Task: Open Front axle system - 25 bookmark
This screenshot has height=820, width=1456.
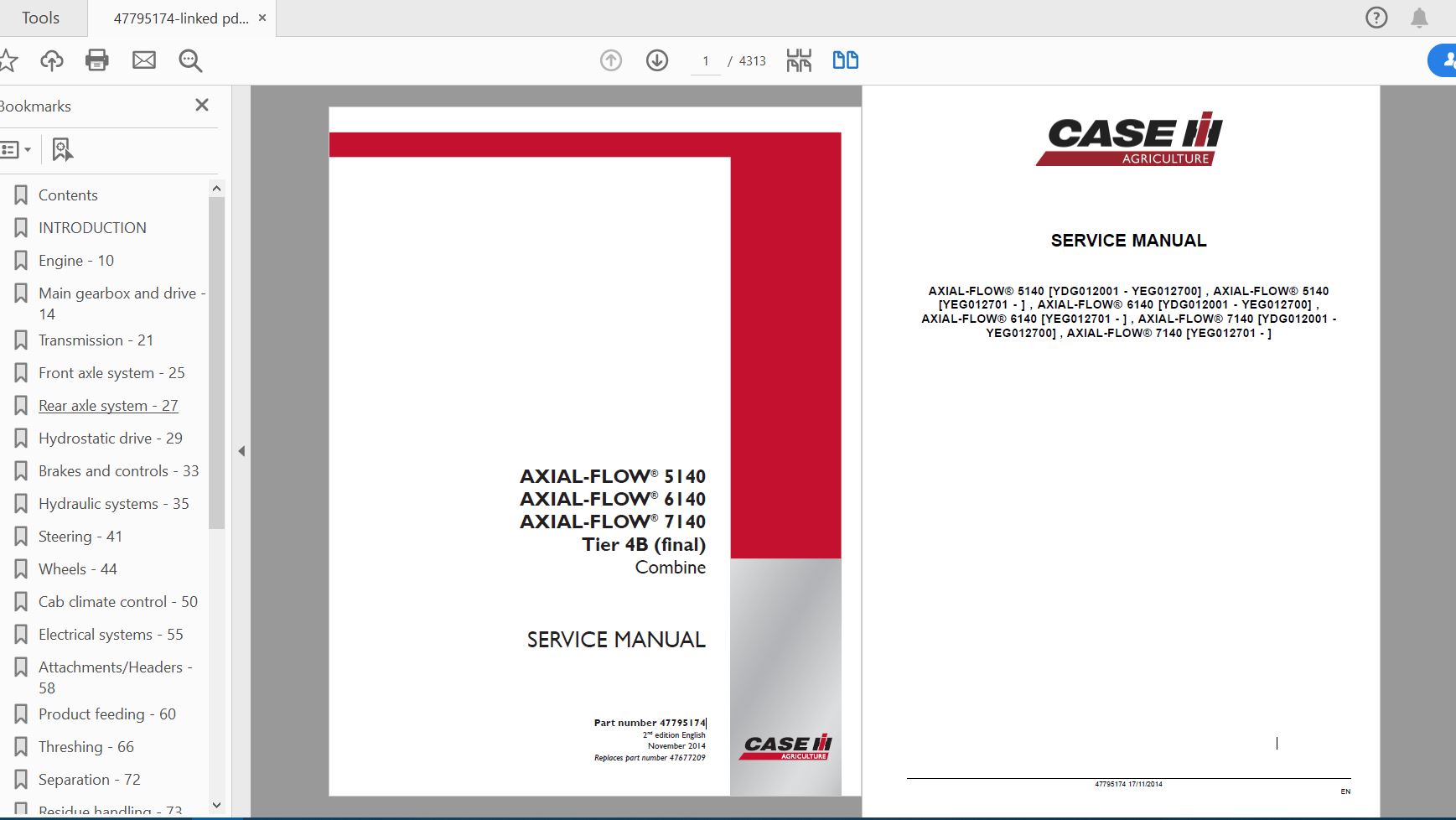Action: [111, 373]
